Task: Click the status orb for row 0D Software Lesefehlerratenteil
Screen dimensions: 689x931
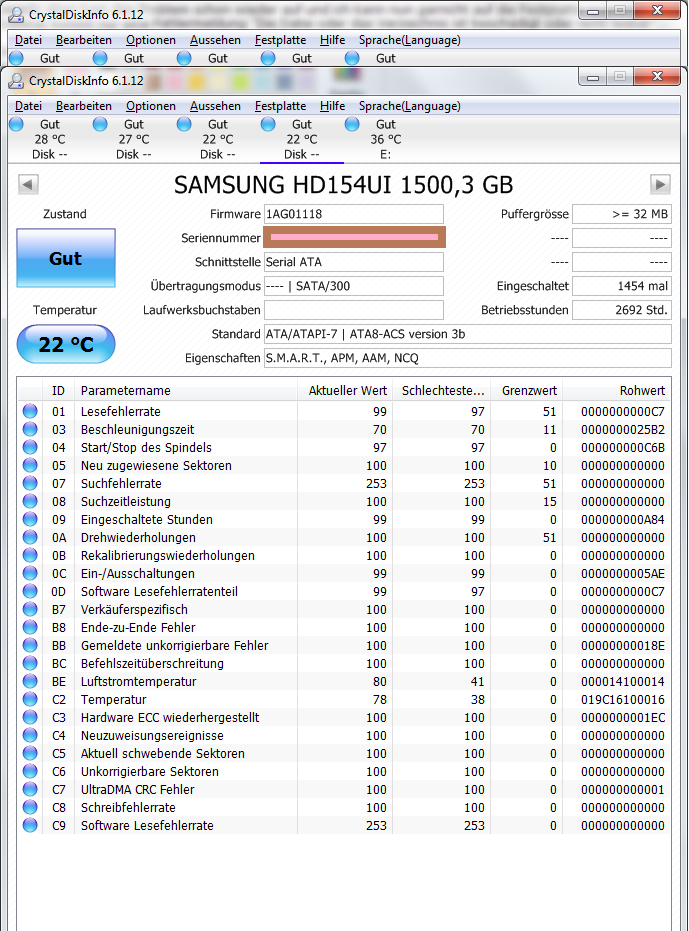Action: point(30,591)
